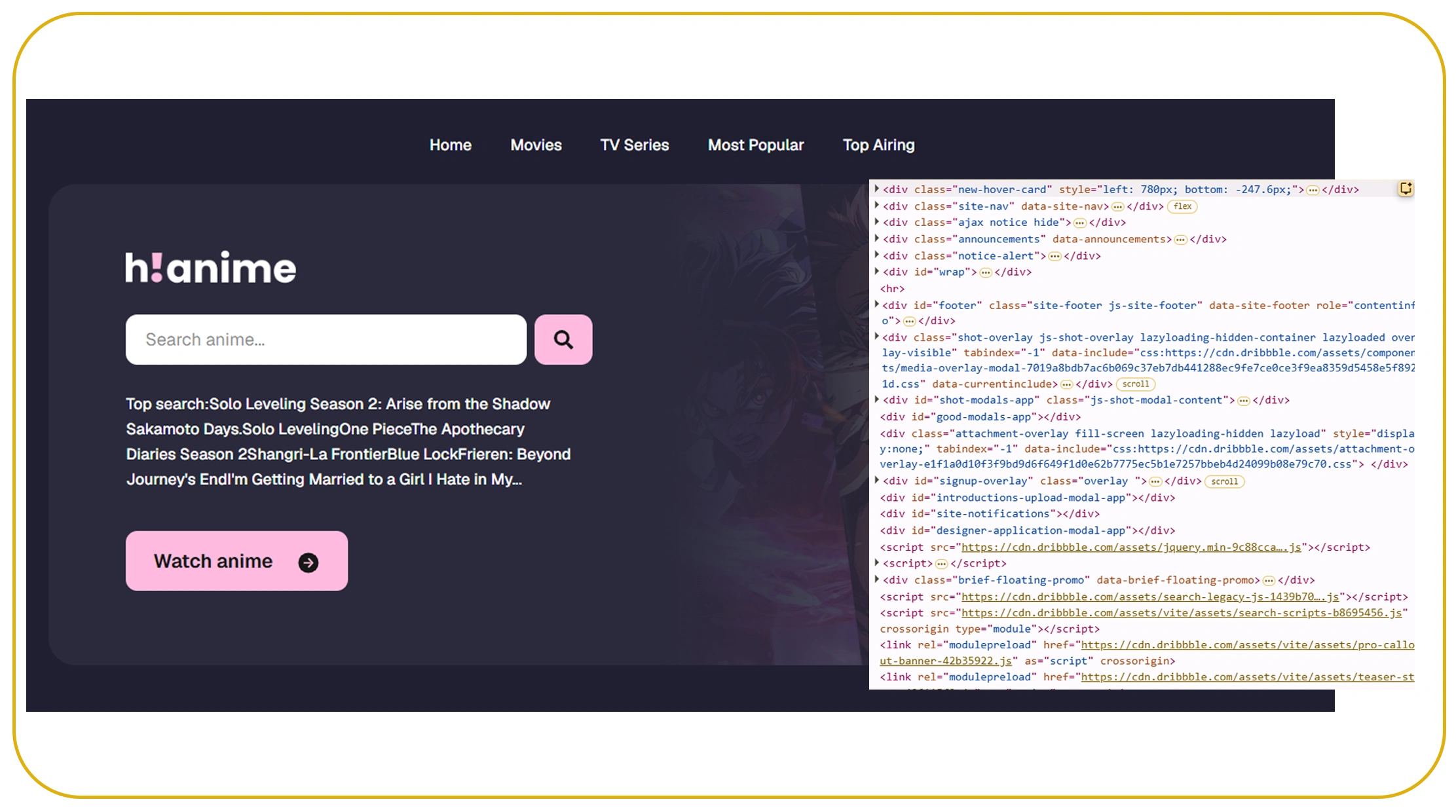This screenshot has height=812, width=1456.
Task: Go to TV Series section
Action: 635,145
